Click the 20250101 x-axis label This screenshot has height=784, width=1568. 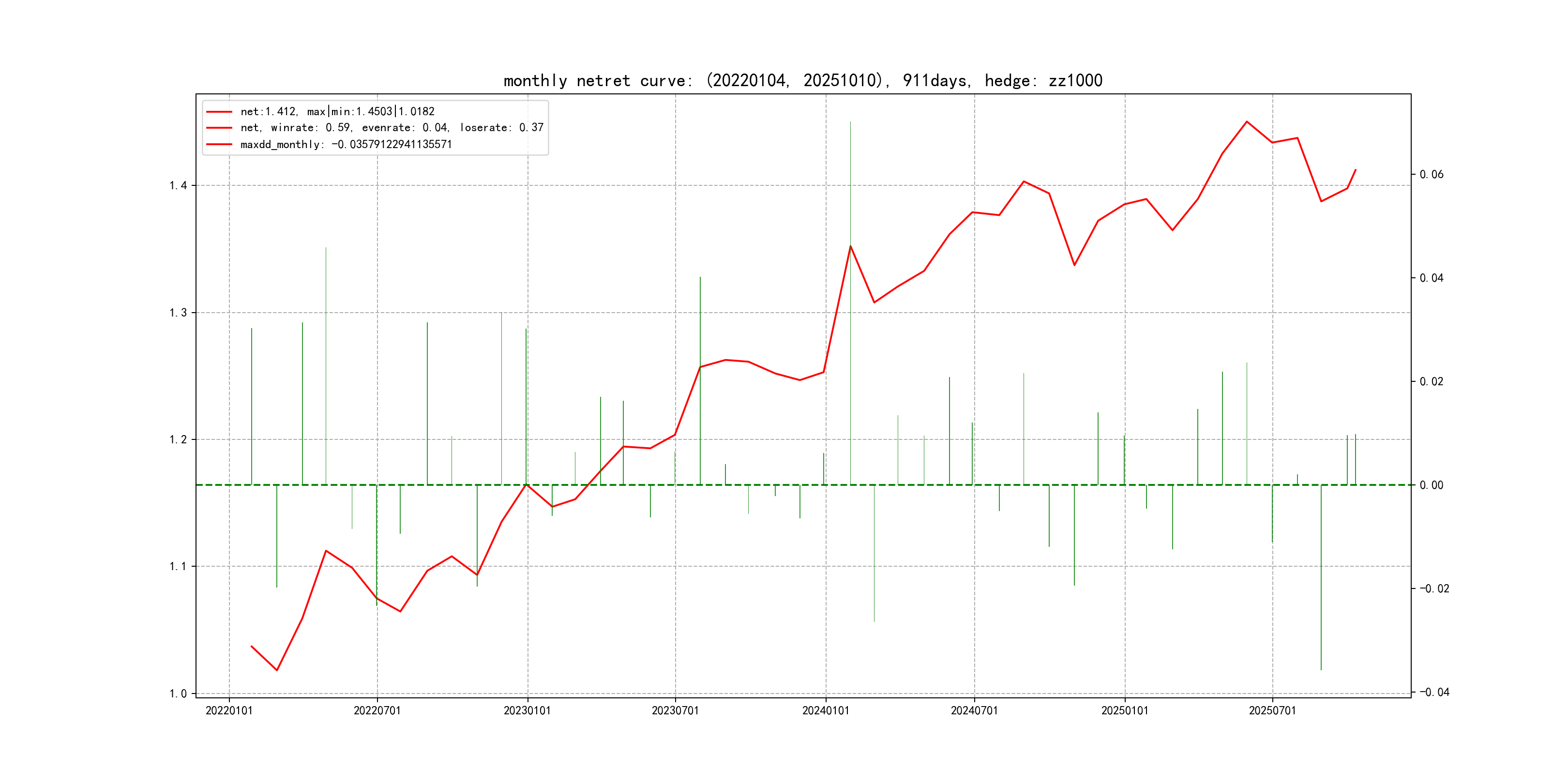pos(1124,710)
